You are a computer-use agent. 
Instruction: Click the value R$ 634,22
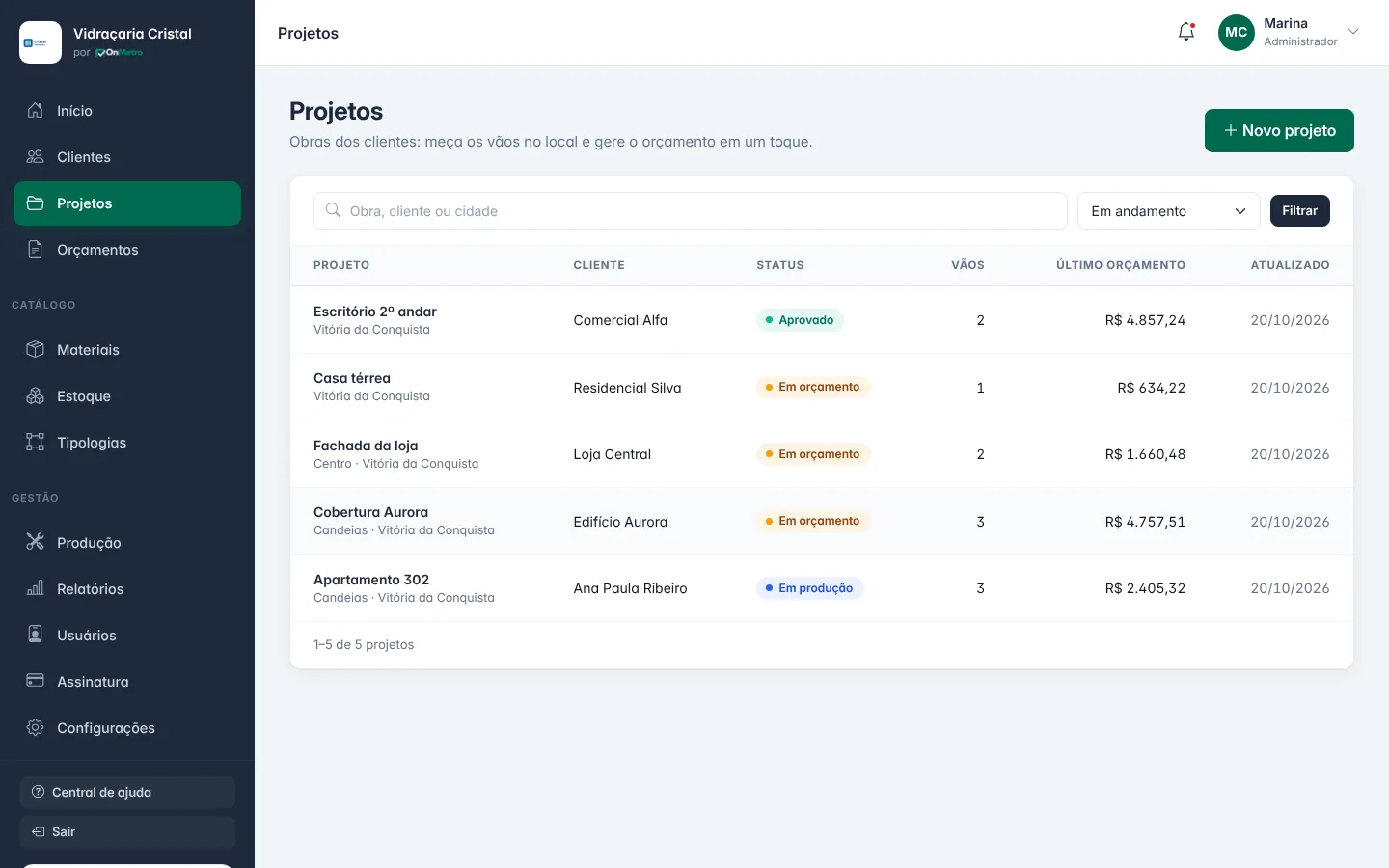1151,388
